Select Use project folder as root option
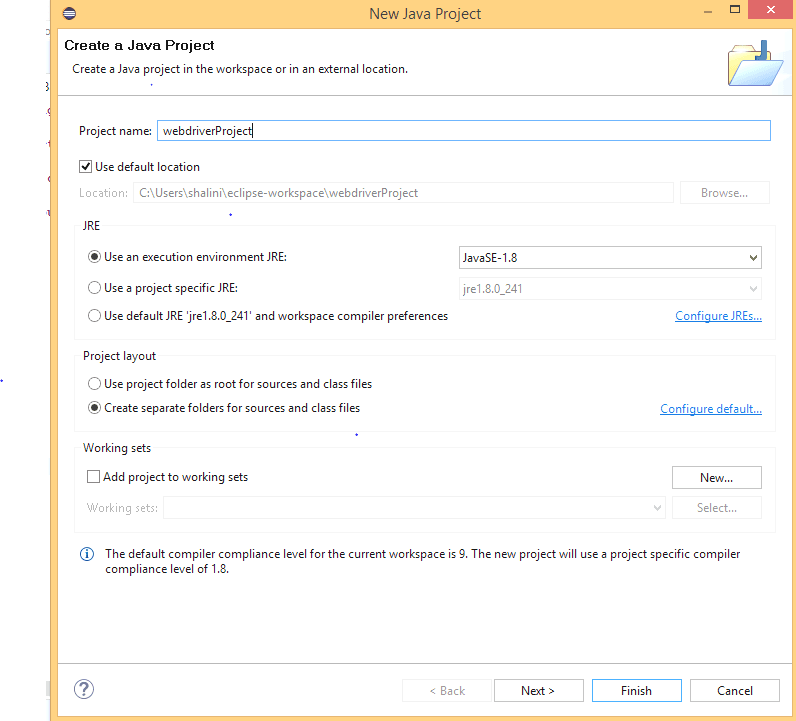The image size is (796, 721). pos(95,384)
